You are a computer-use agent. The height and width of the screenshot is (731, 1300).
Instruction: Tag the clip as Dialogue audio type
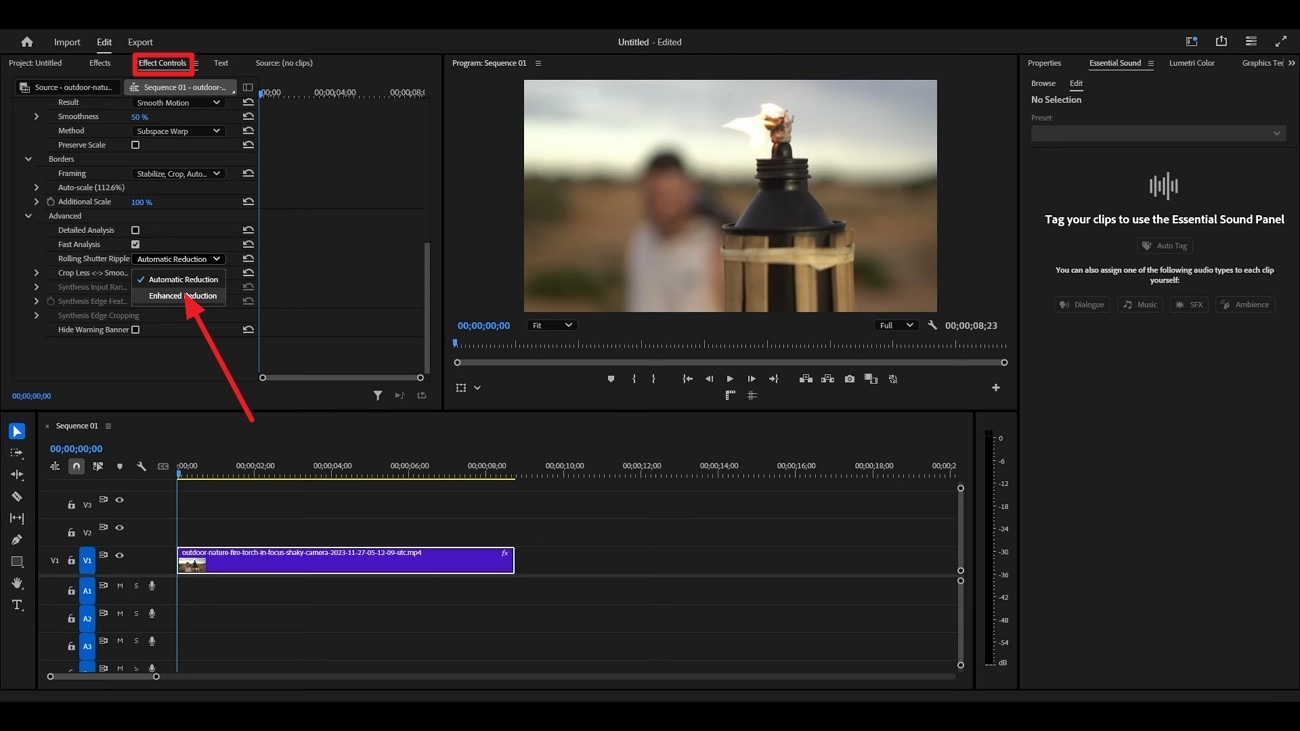(x=1082, y=304)
